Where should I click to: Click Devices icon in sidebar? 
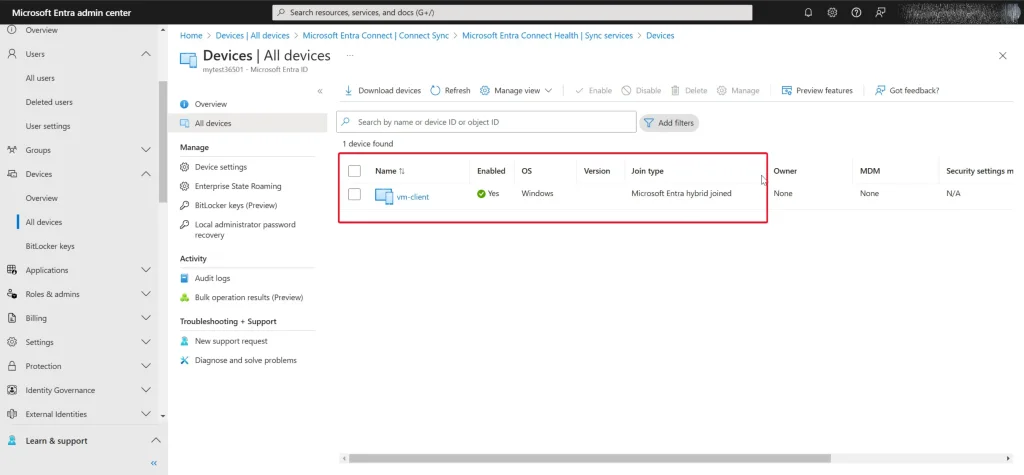12,174
